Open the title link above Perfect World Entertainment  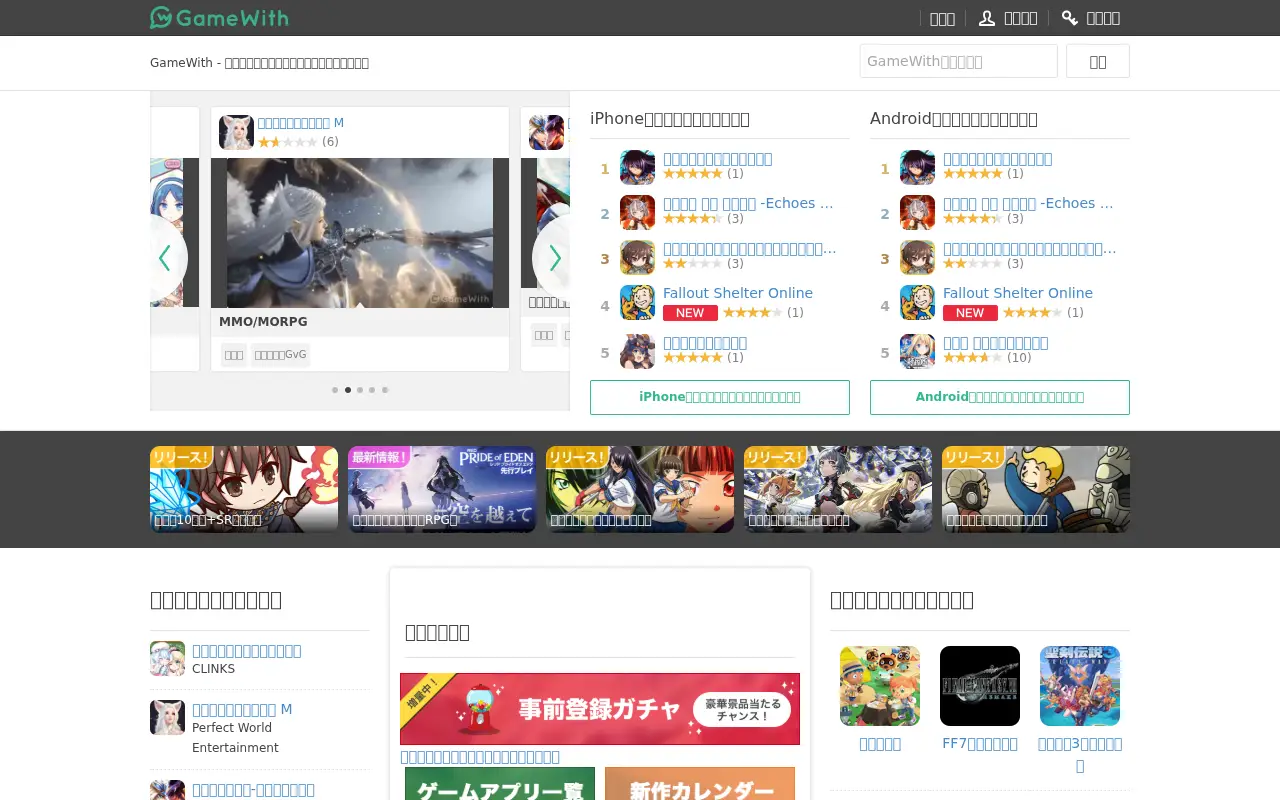242,710
